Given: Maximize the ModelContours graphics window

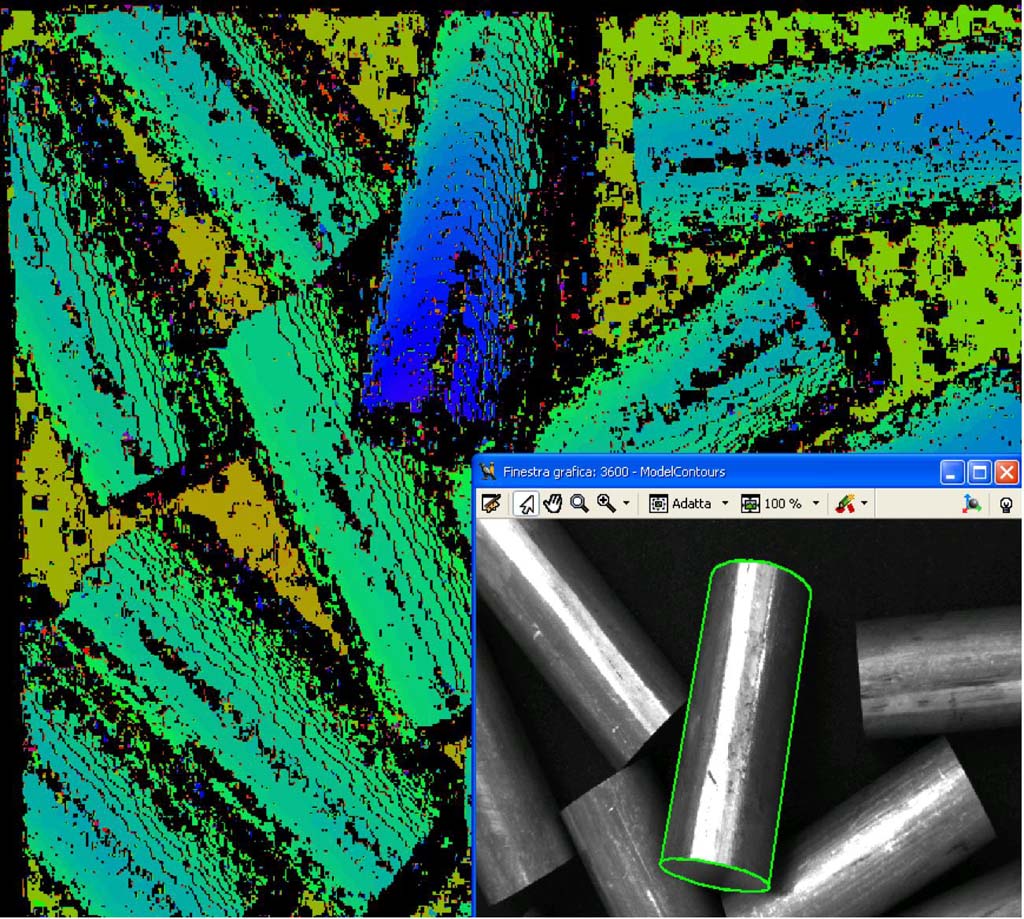Looking at the screenshot, I should 980,472.
